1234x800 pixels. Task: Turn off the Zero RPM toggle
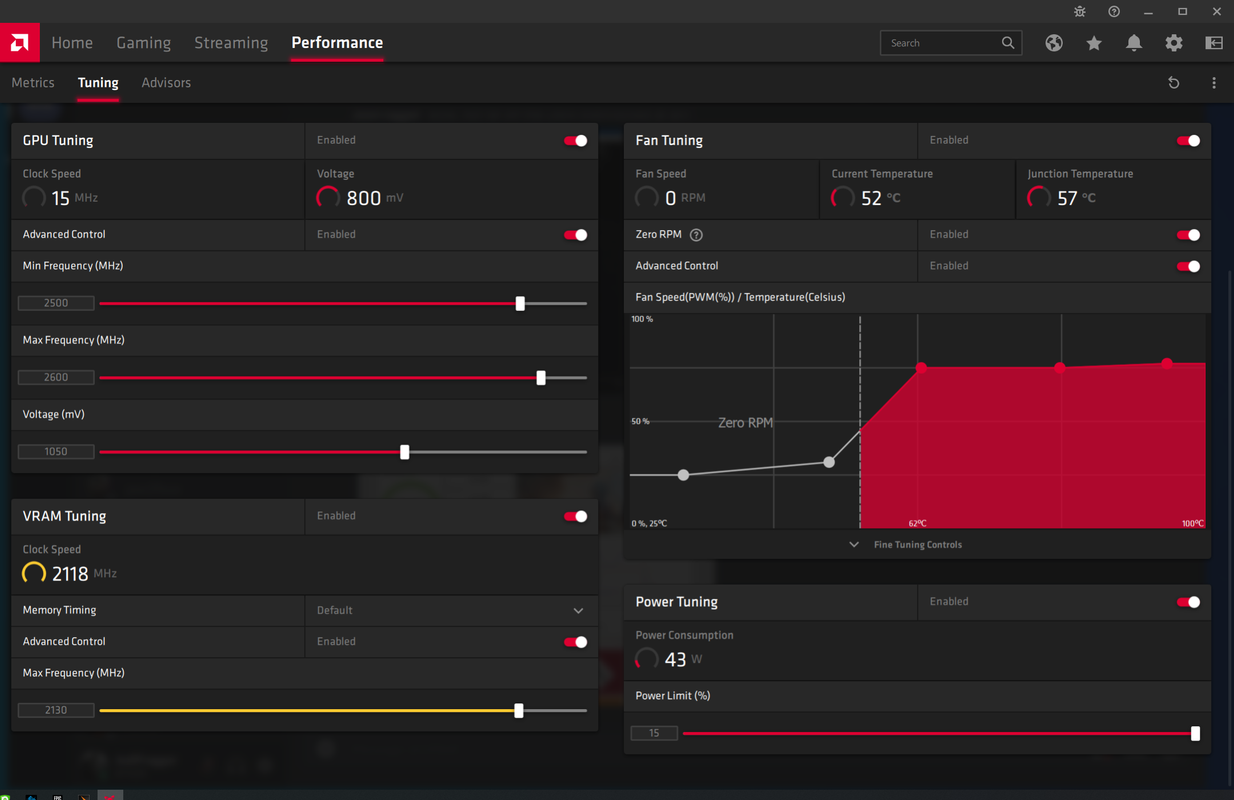pos(1188,235)
